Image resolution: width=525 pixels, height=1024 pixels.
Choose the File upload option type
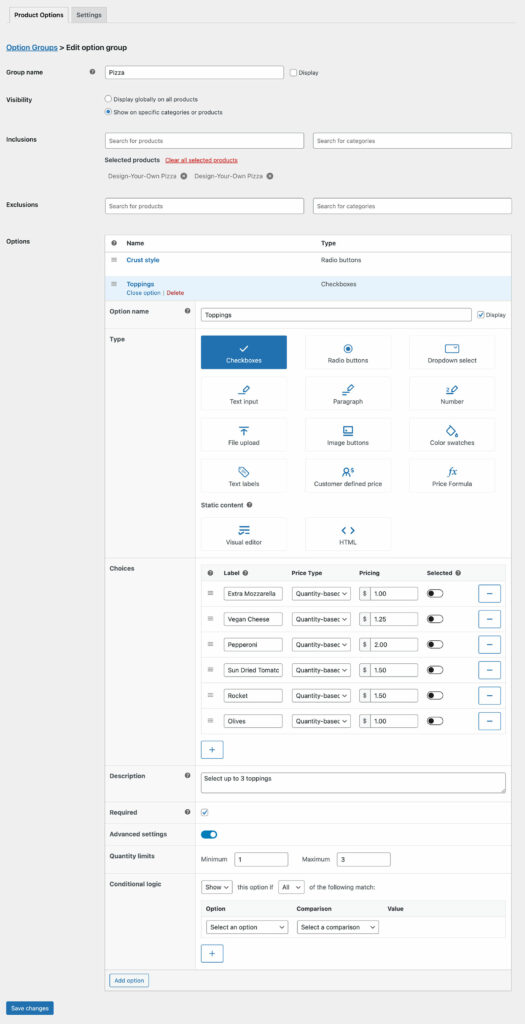[244, 434]
